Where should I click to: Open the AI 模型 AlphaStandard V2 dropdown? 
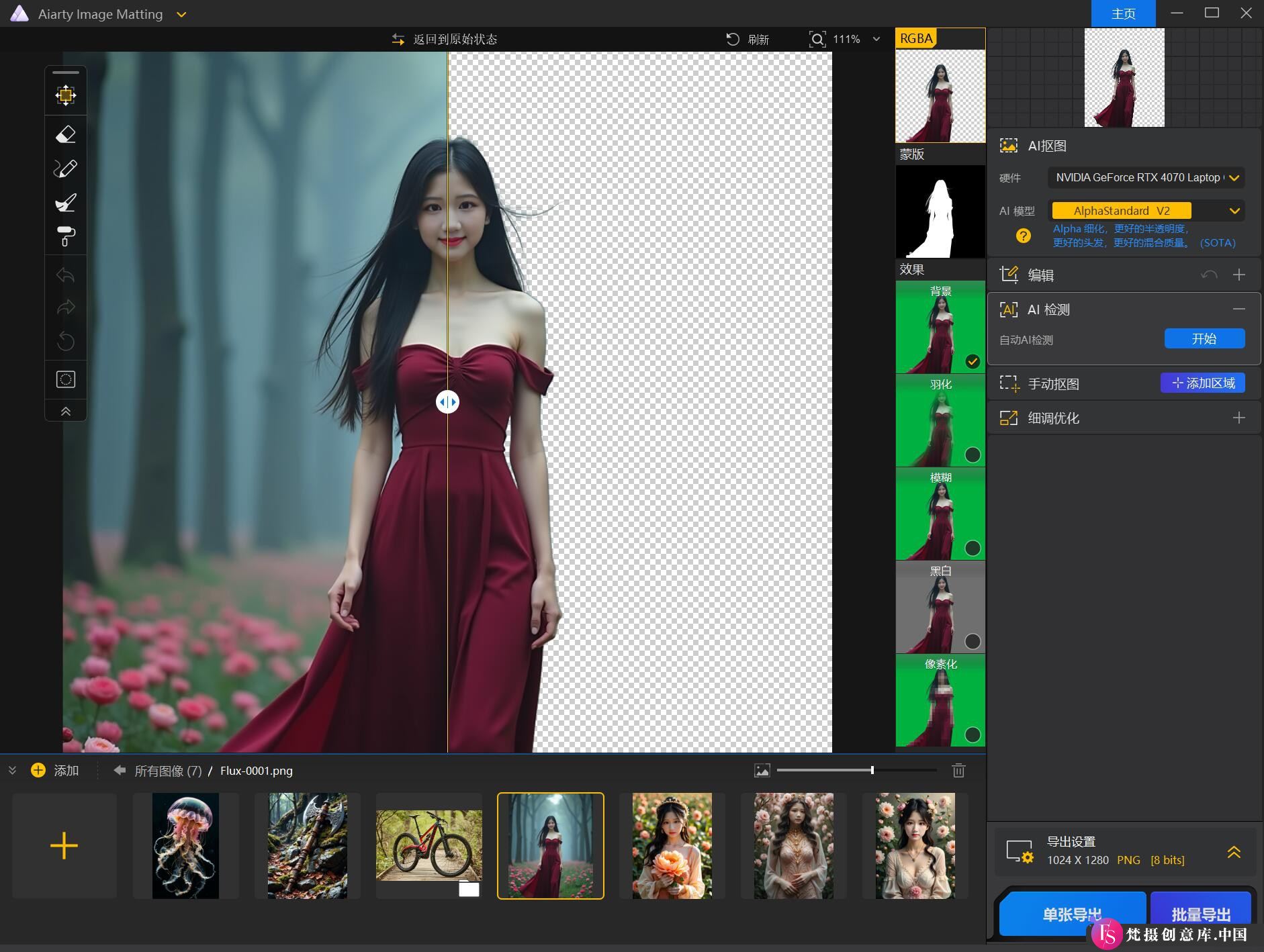[x=1146, y=211]
